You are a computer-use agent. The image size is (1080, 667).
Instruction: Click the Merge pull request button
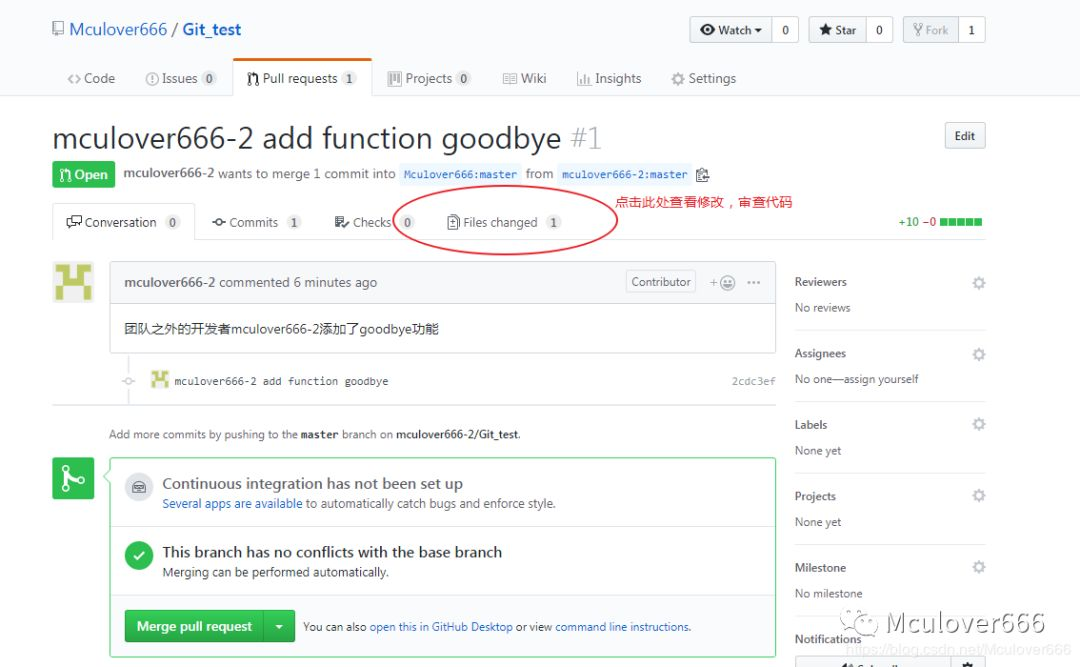coord(194,626)
